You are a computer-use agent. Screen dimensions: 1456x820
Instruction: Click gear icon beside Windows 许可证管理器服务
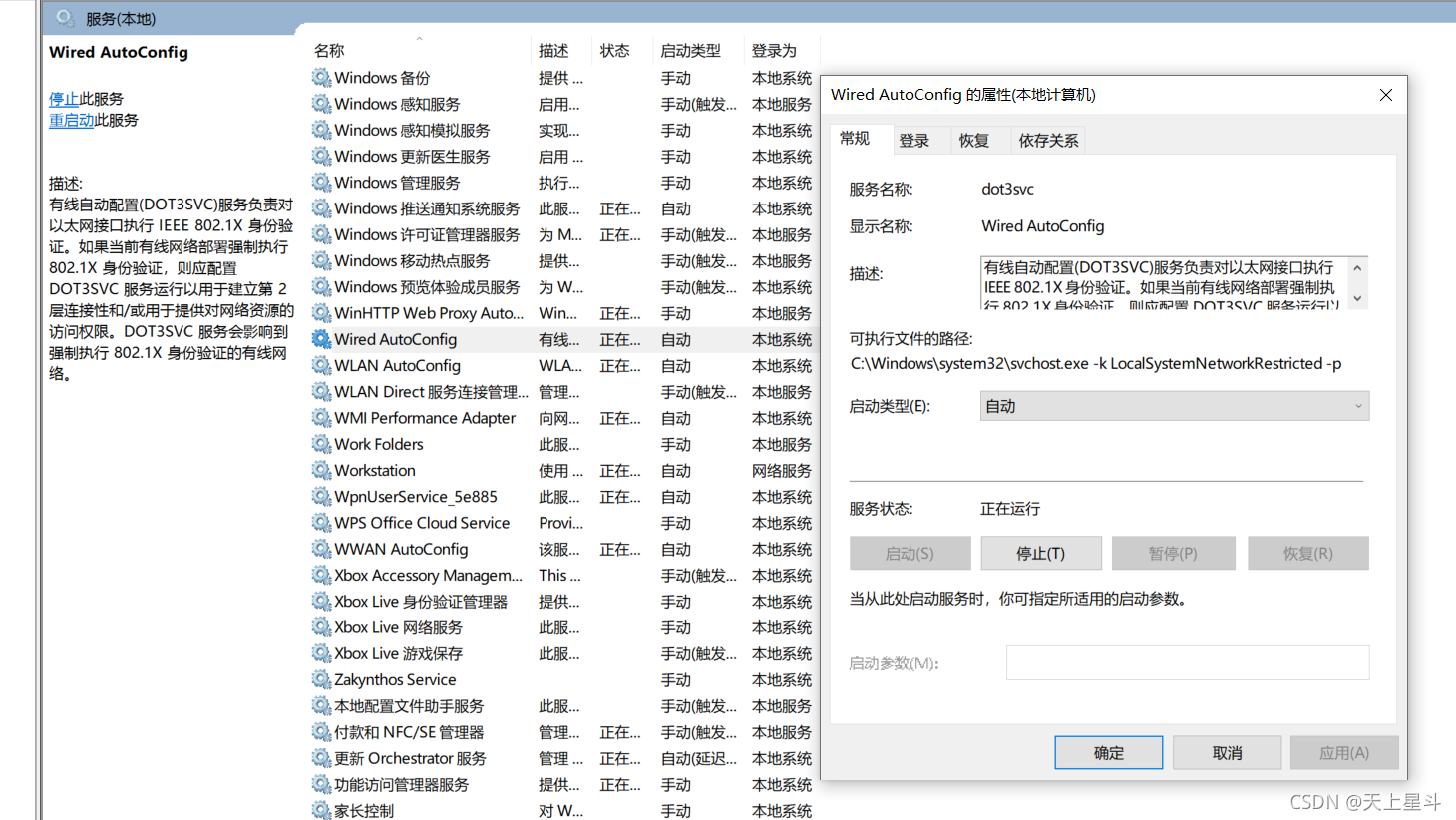point(321,234)
